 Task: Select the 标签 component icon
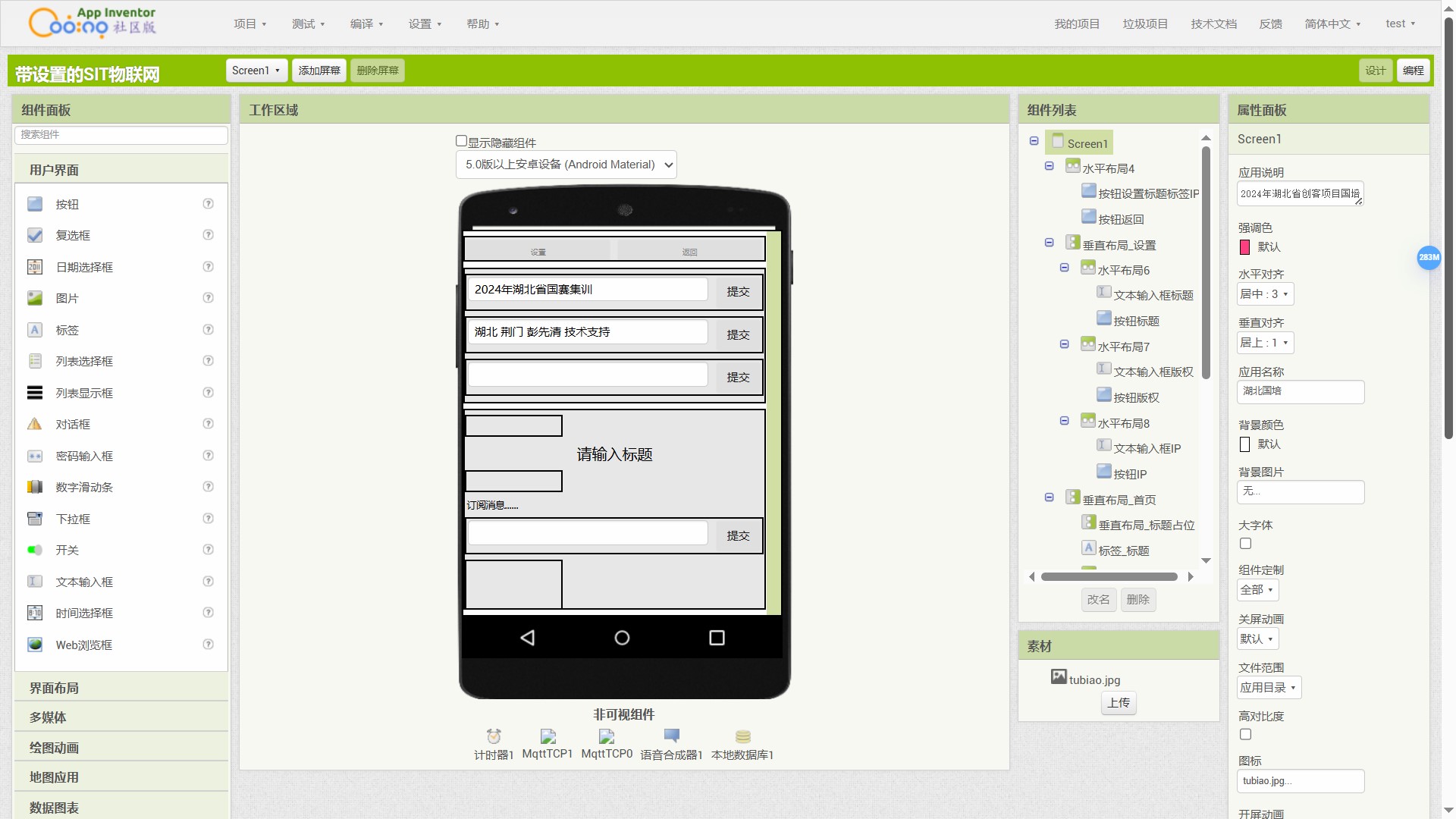point(35,330)
